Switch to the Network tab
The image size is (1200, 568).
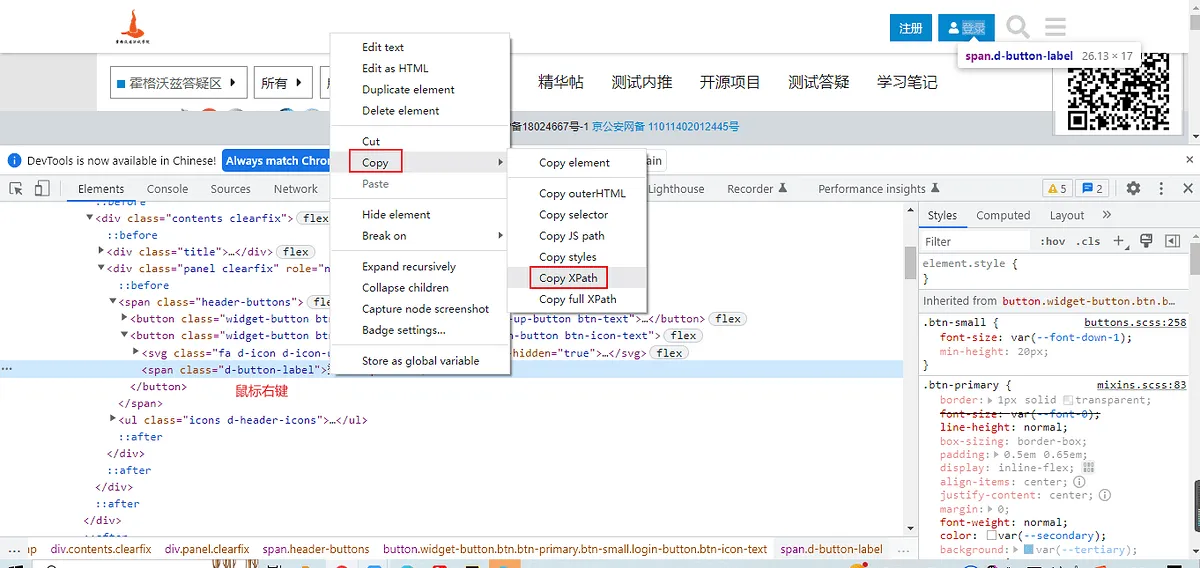pyautogui.click(x=296, y=189)
